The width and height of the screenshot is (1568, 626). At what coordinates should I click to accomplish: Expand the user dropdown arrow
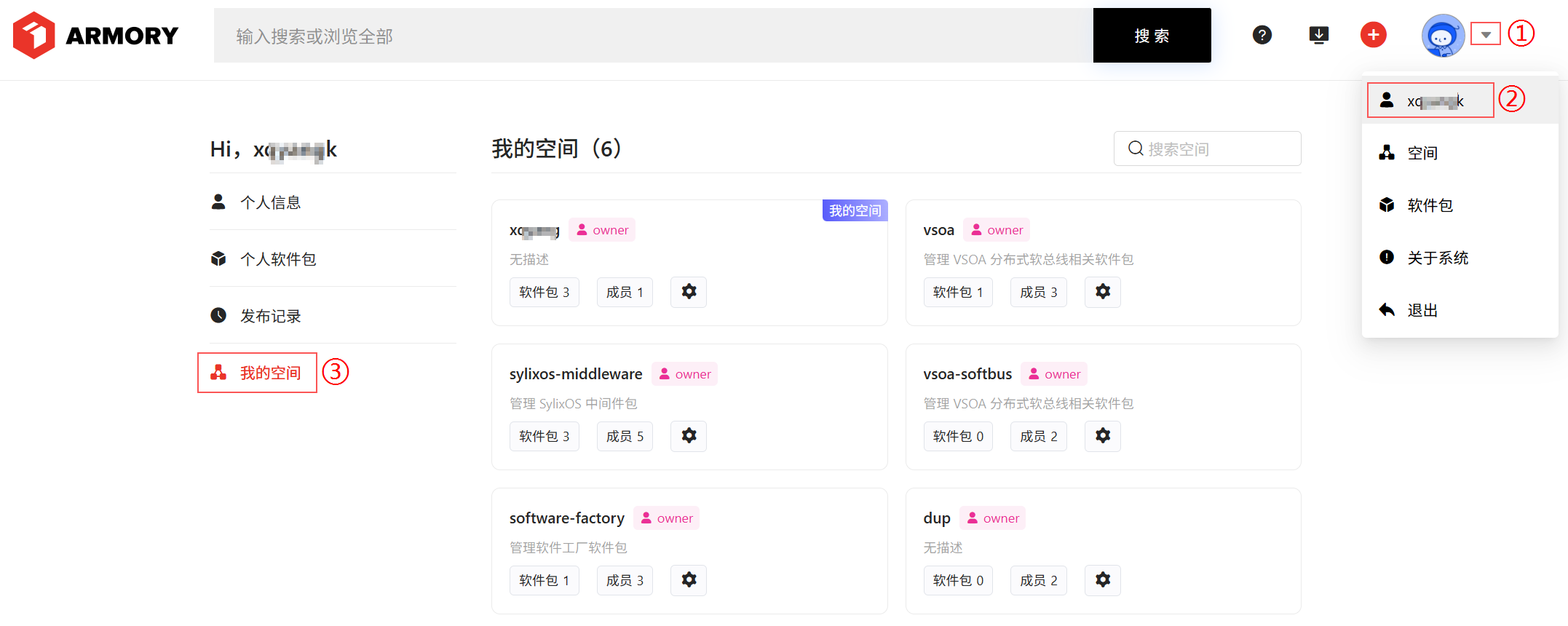click(1485, 34)
